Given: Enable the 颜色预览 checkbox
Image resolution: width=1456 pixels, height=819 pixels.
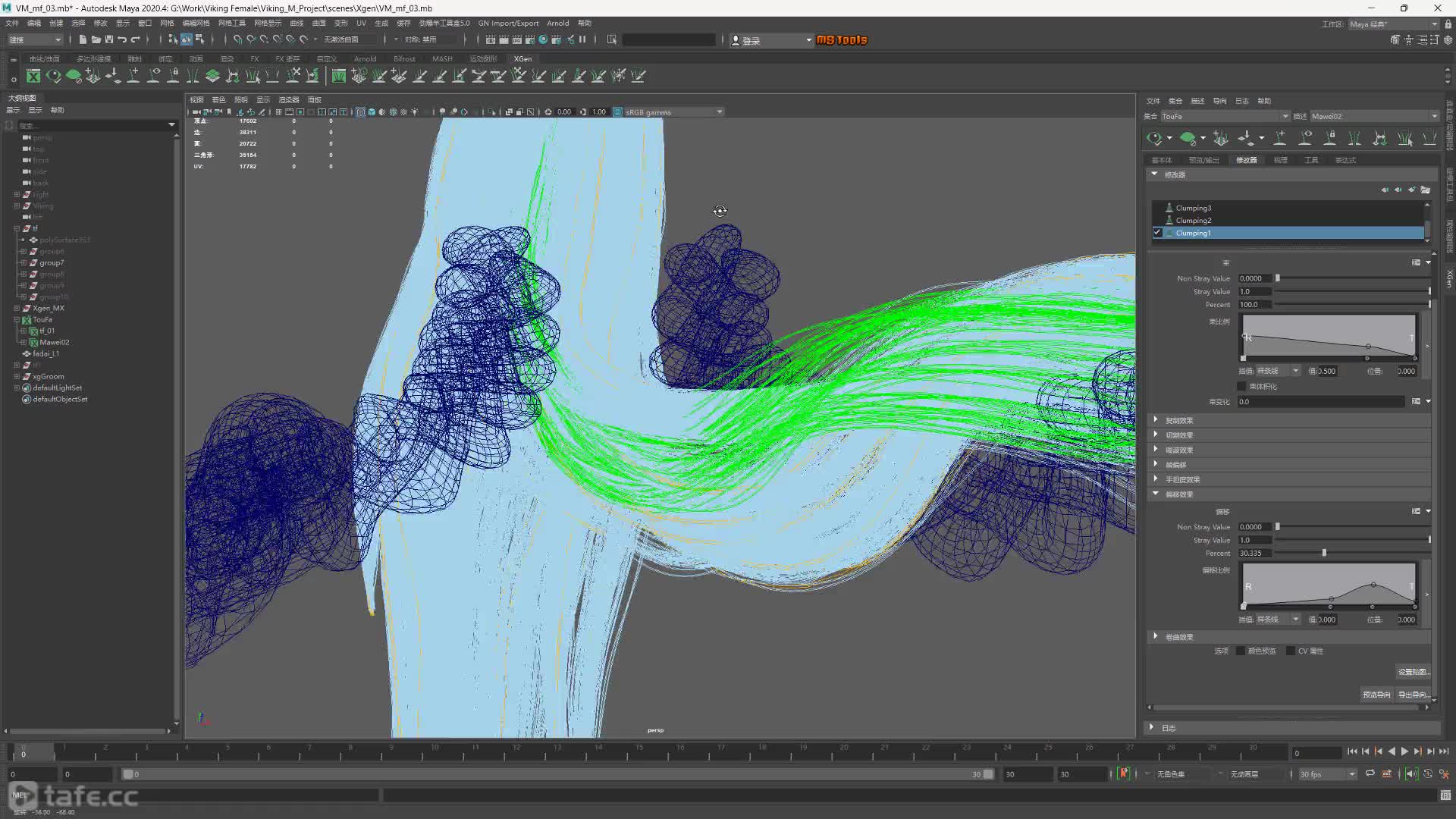Looking at the screenshot, I should click(1241, 651).
